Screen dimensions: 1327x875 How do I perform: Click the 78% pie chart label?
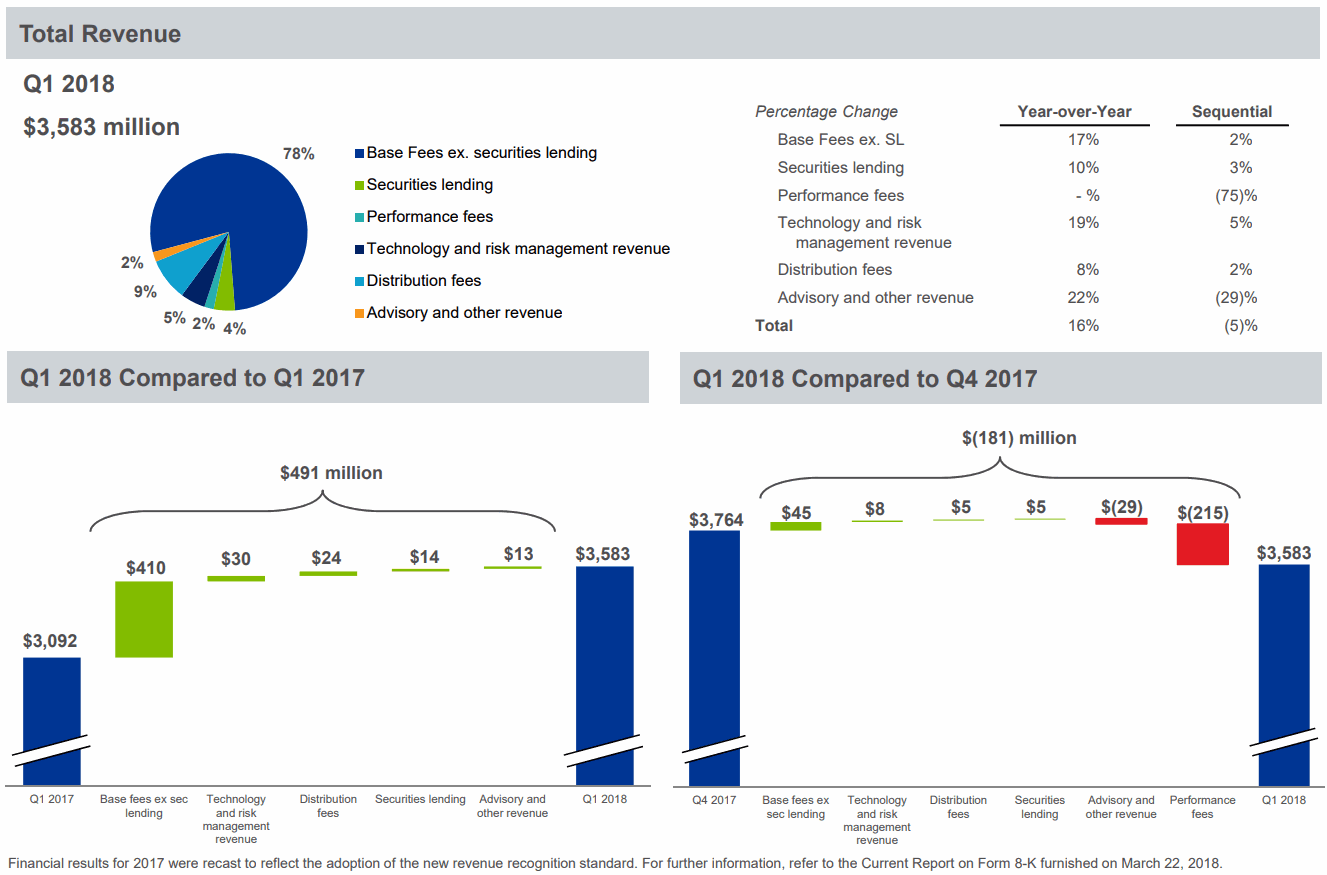299,154
